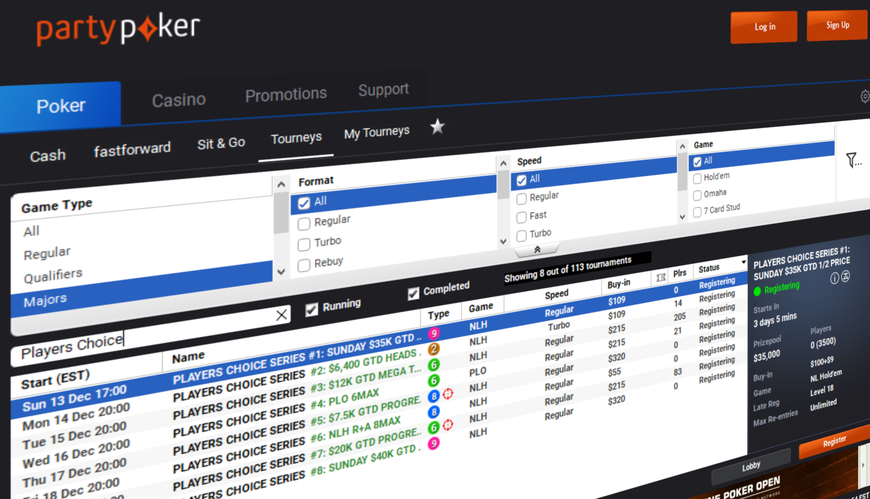Enable the Rebuy format checkbox
870x499 pixels.
[304, 265]
